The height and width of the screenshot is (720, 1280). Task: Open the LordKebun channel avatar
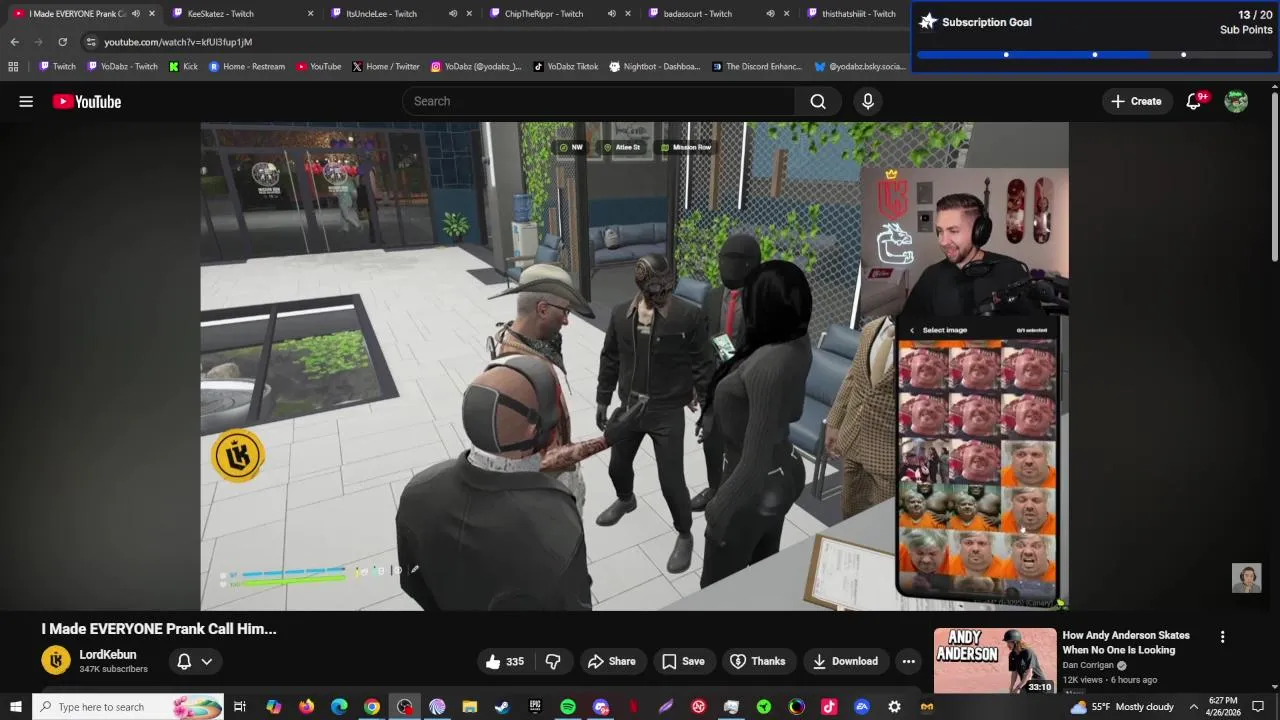tap(56, 661)
